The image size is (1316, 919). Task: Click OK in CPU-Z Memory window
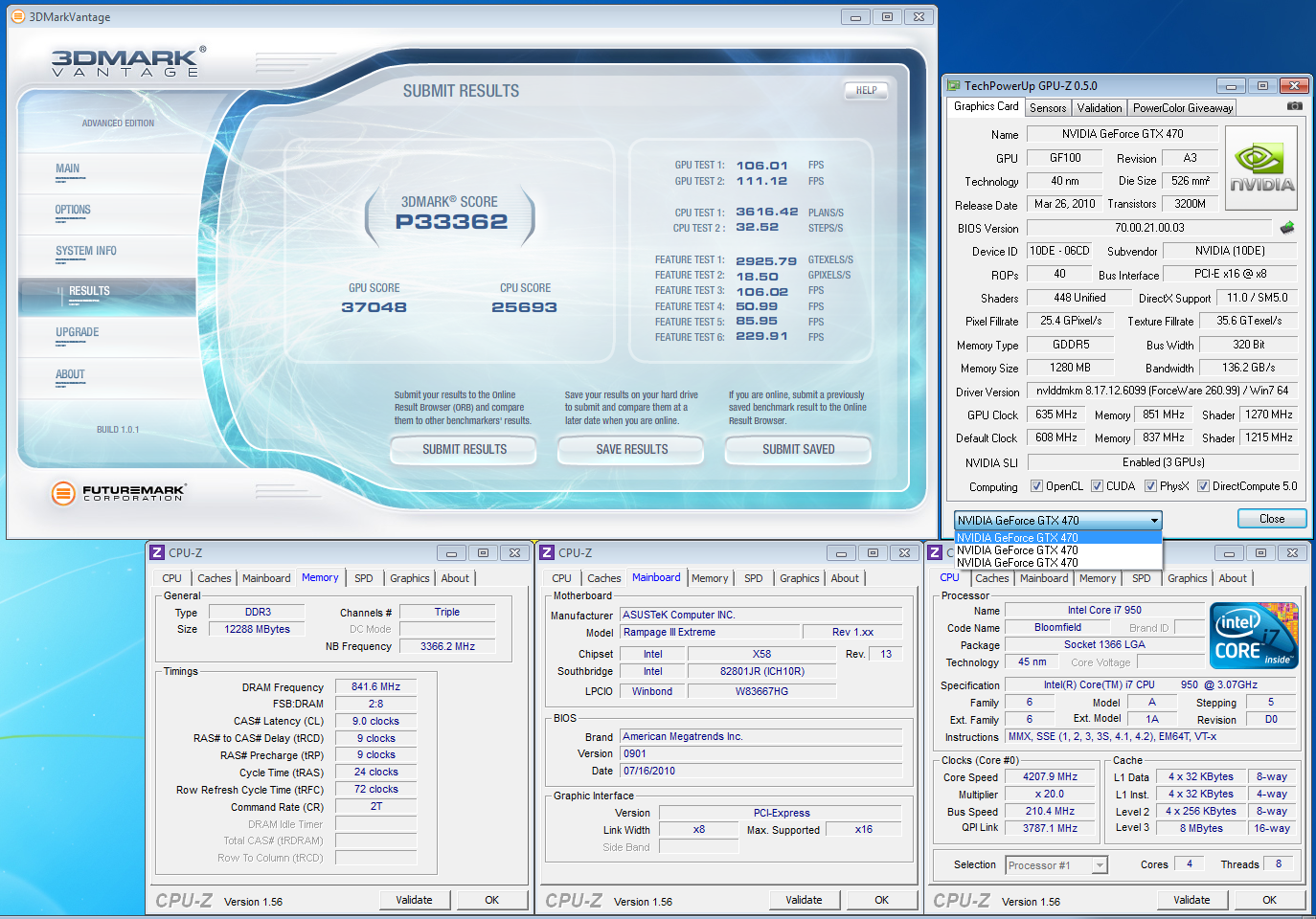tap(491, 900)
